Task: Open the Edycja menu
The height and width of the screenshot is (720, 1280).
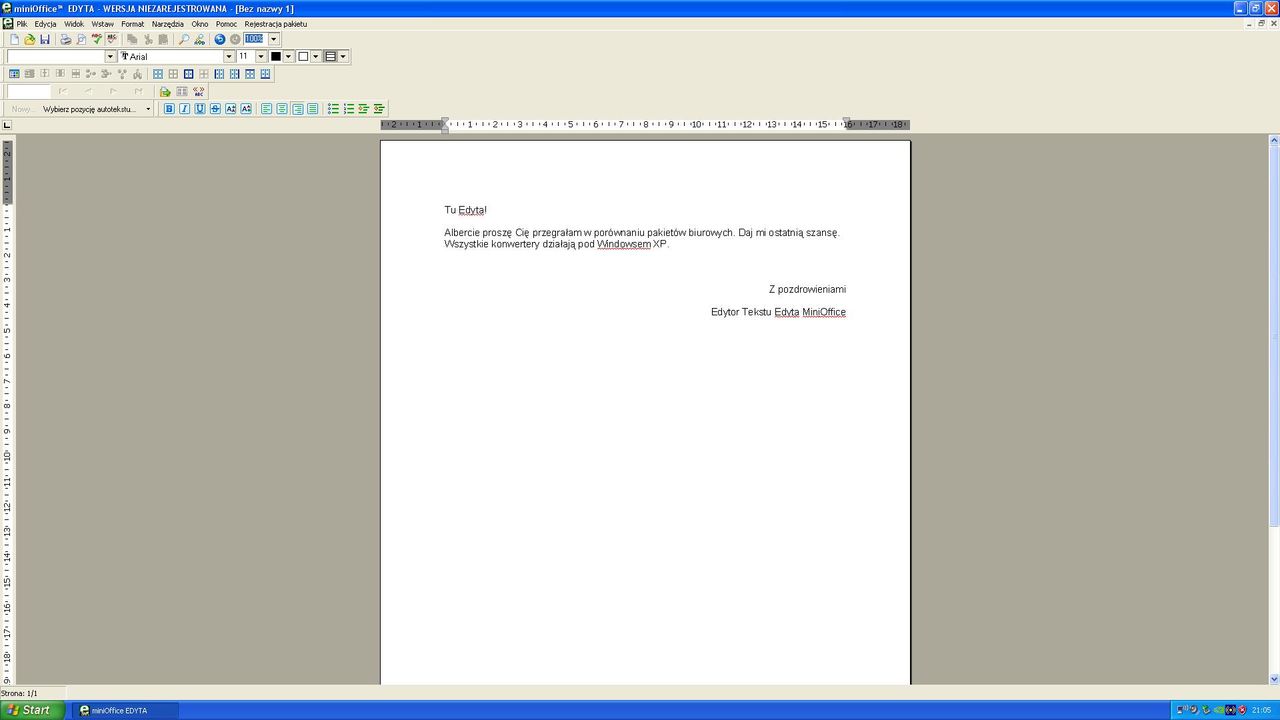Action: [45, 24]
